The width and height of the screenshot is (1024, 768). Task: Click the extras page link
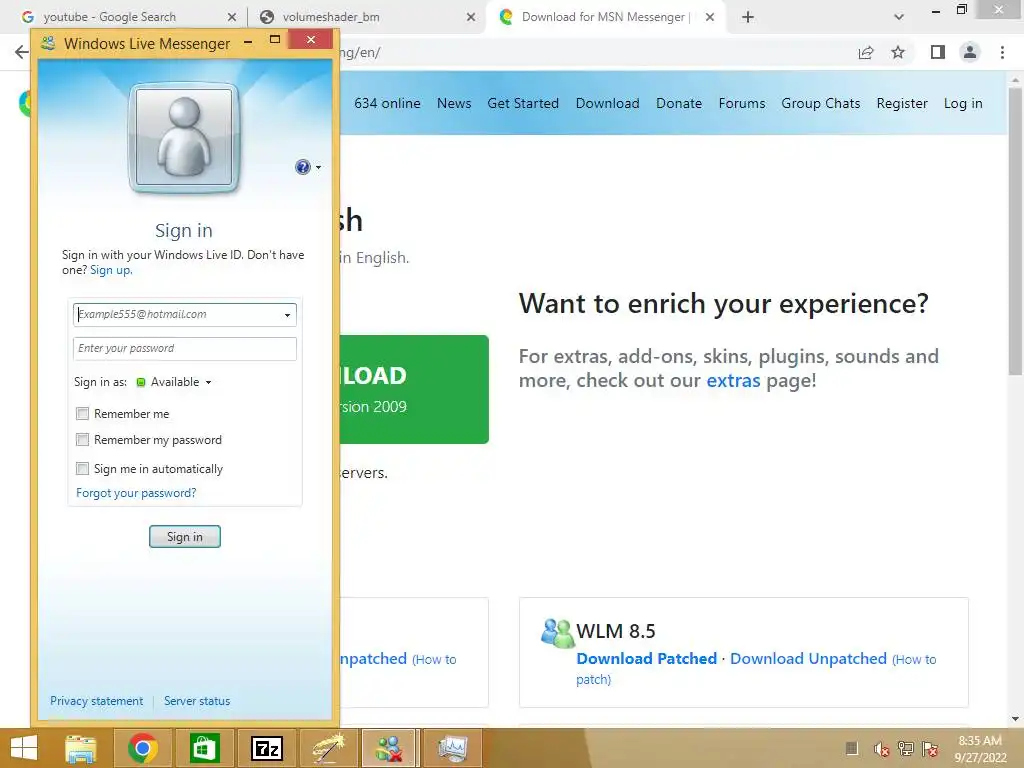(733, 381)
